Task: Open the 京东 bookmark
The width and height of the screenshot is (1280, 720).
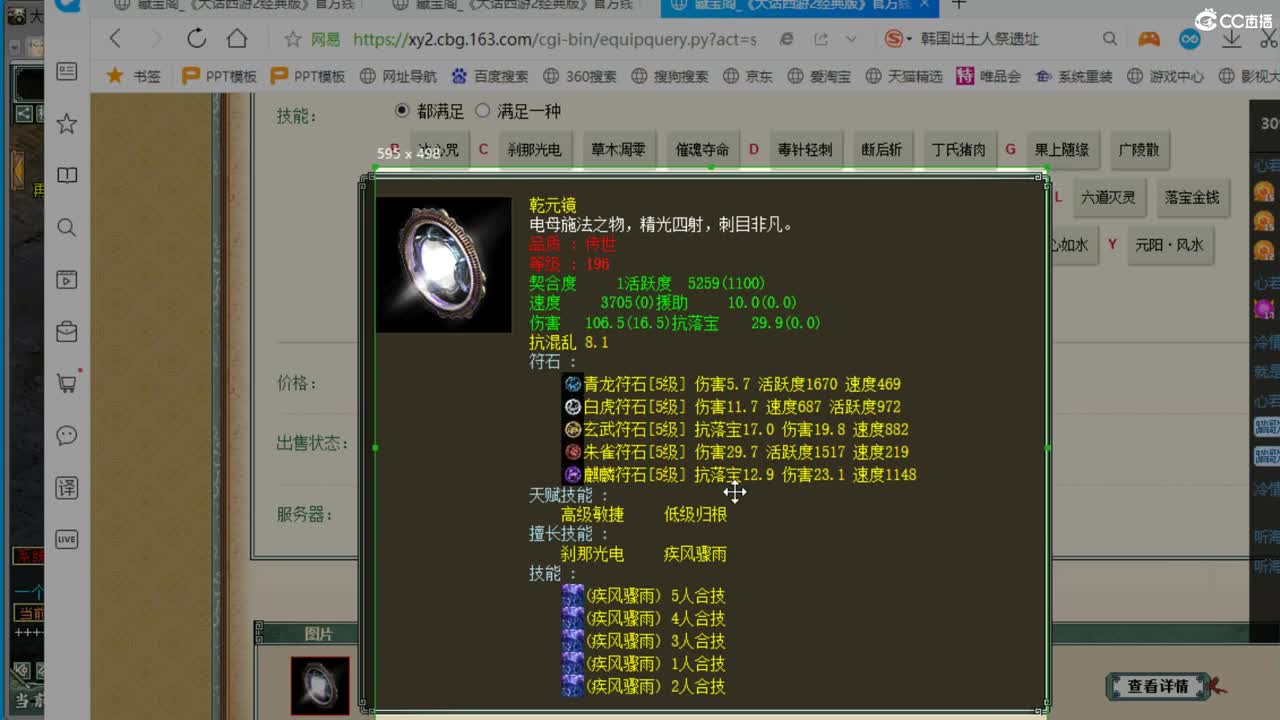Action: pyautogui.click(x=747, y=76)
